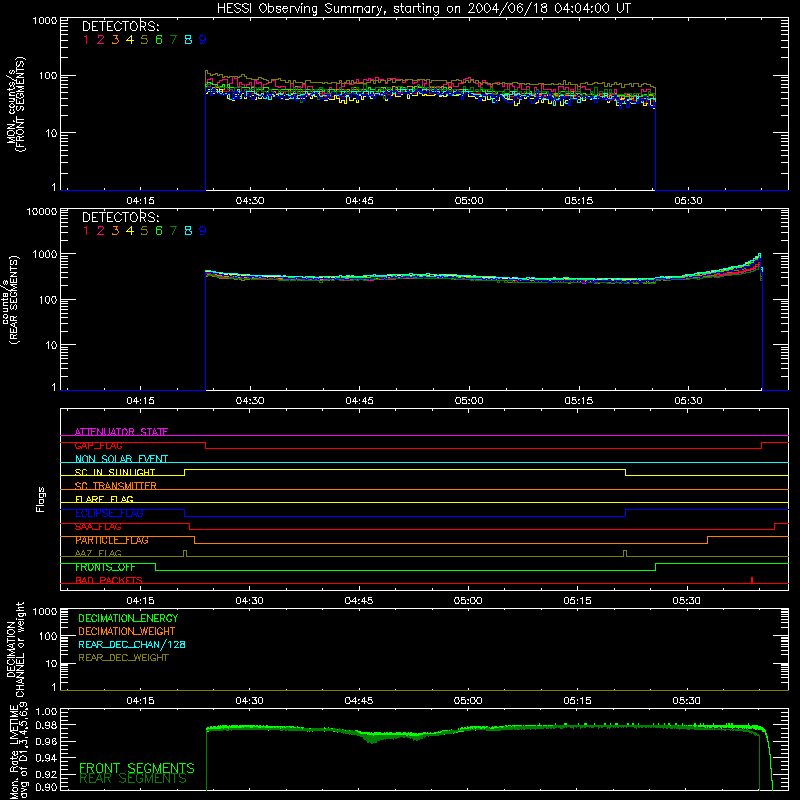Click the counts/s (REAR SEGMENTS) axis label

[10, 300]
